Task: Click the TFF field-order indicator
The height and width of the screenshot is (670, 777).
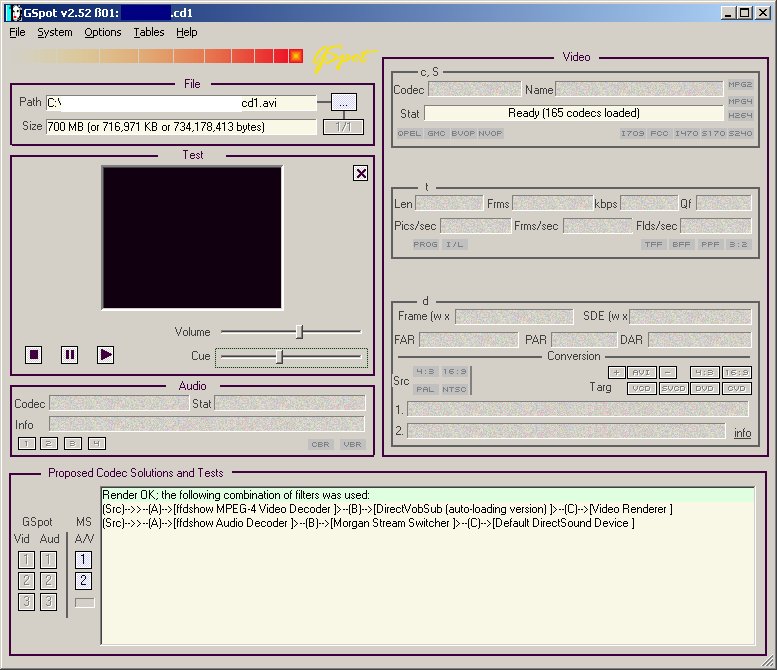Action: coord(653,244)
